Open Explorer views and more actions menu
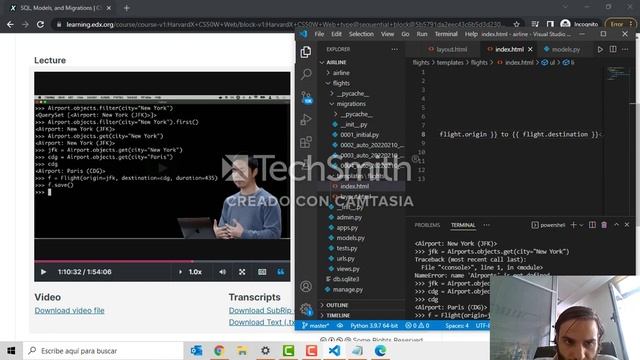This screenshot has height=360, width=640. [x=394, y=49]
